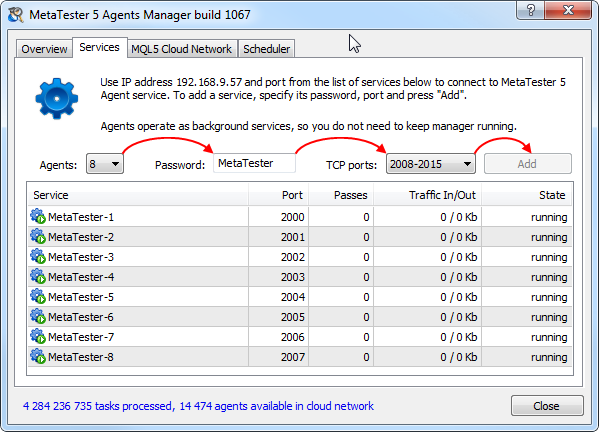Click the cloud network tasks processed link
This screenshot has height=432, width=599.
198,406
